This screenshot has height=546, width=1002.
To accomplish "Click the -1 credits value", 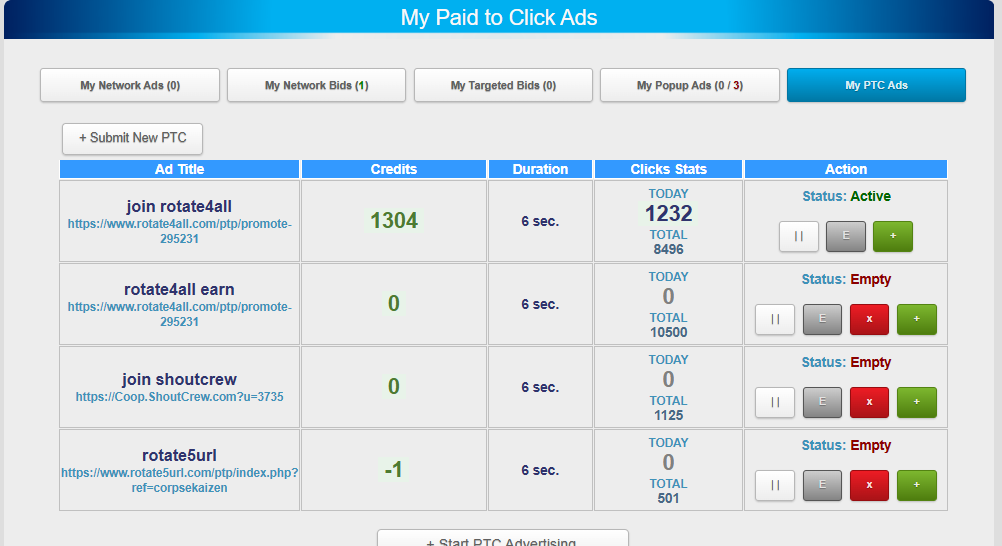I will point(394,470).
